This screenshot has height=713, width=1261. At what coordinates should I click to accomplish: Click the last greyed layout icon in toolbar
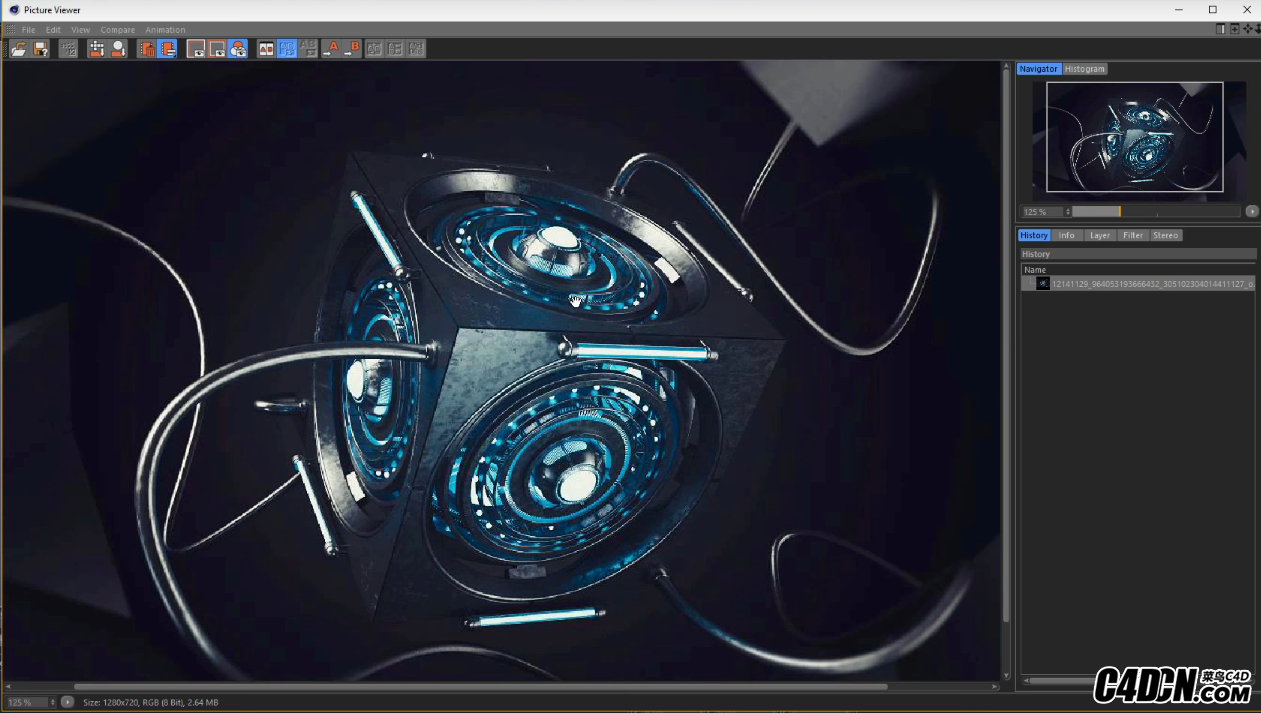[x=416, y=48]
